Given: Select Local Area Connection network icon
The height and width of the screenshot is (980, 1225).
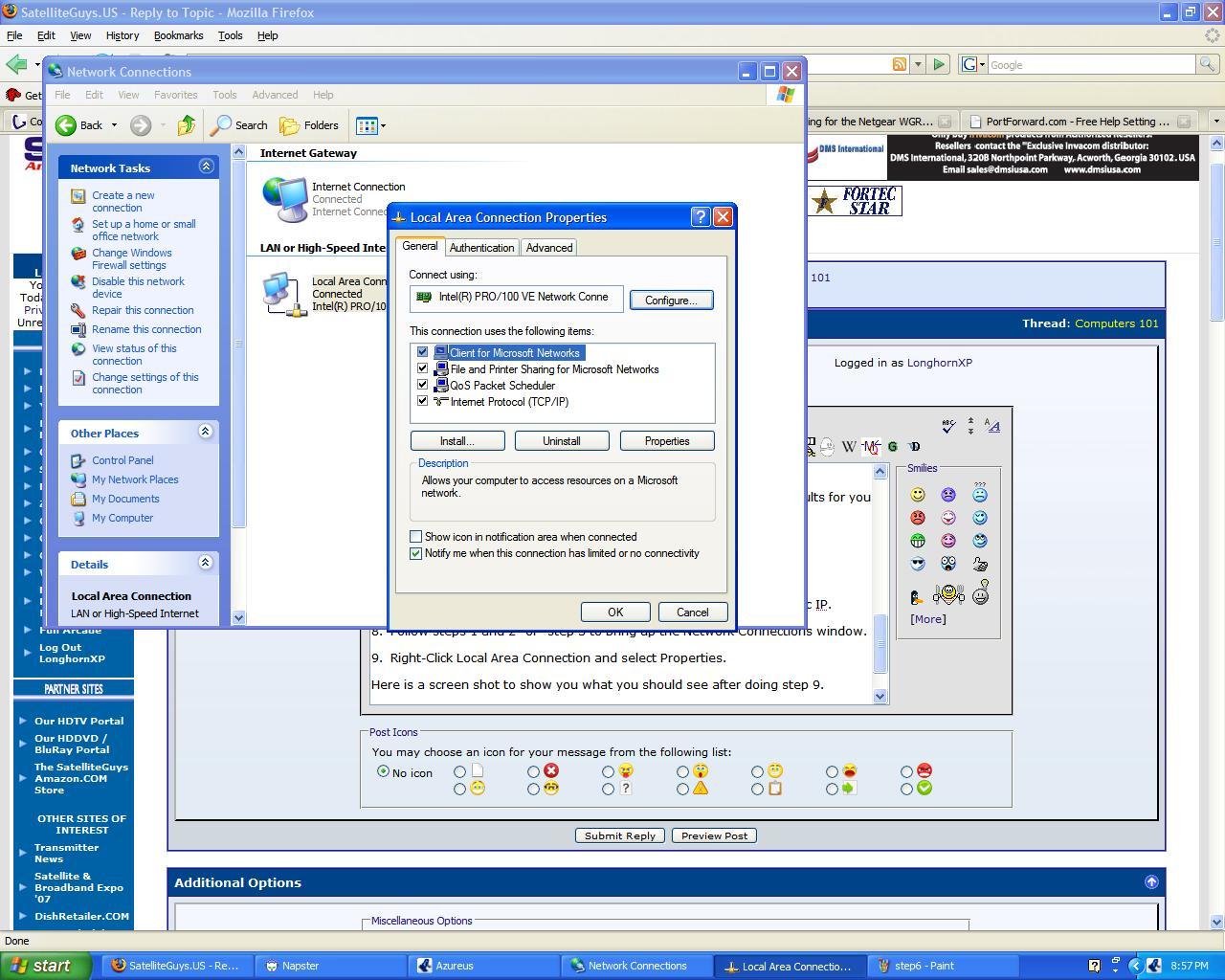Looking at the screenshot, I should point(284,294).
